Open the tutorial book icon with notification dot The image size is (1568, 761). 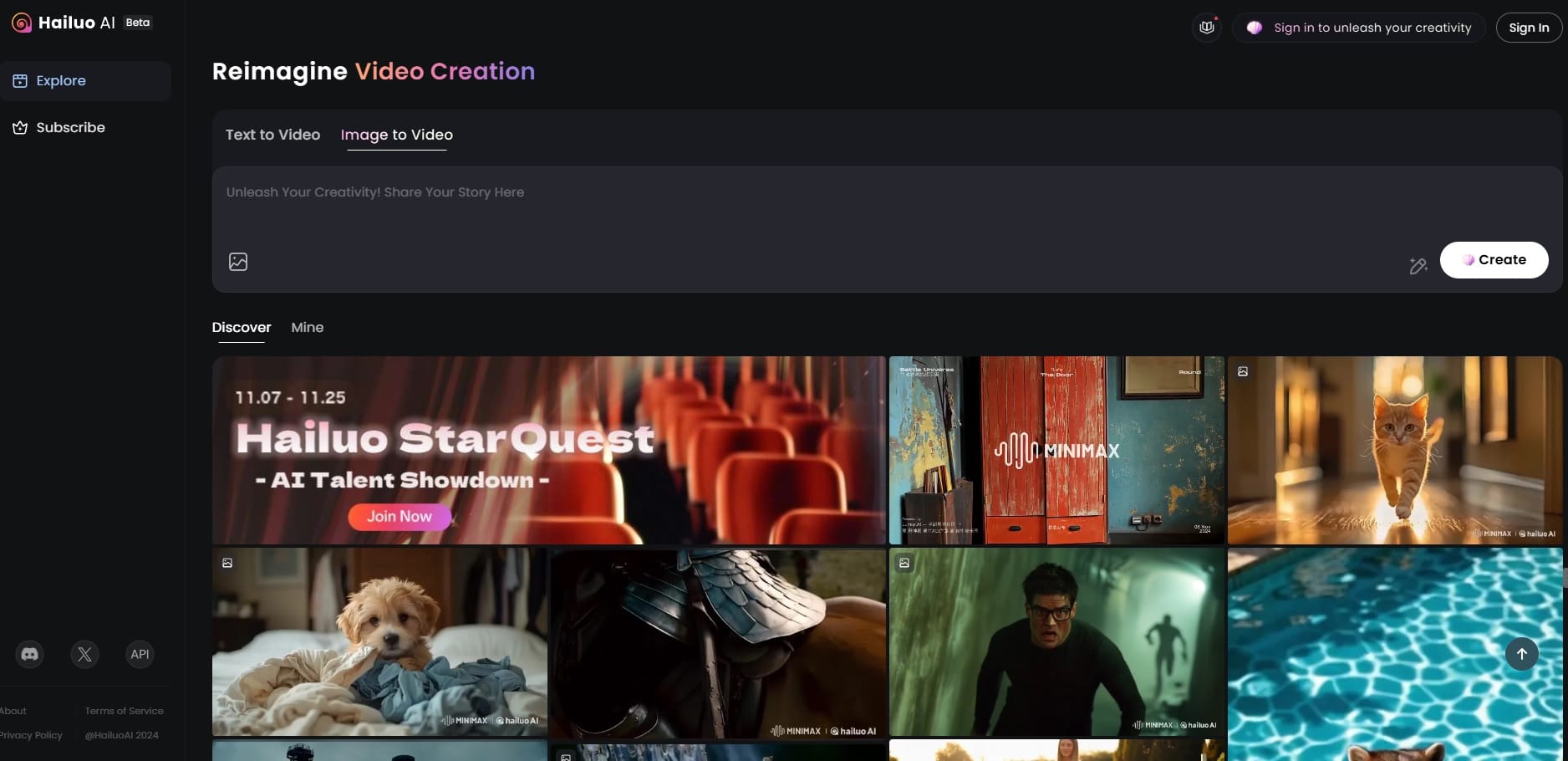click(1206, 27)
